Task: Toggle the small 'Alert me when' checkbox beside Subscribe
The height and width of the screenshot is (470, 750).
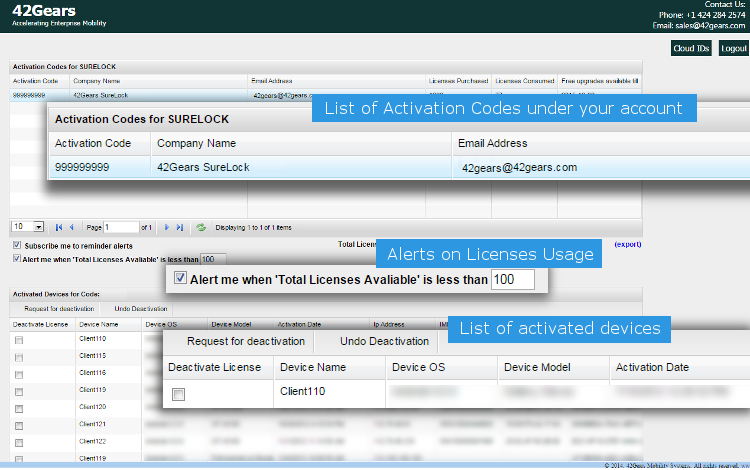Action: coord(17,259)
